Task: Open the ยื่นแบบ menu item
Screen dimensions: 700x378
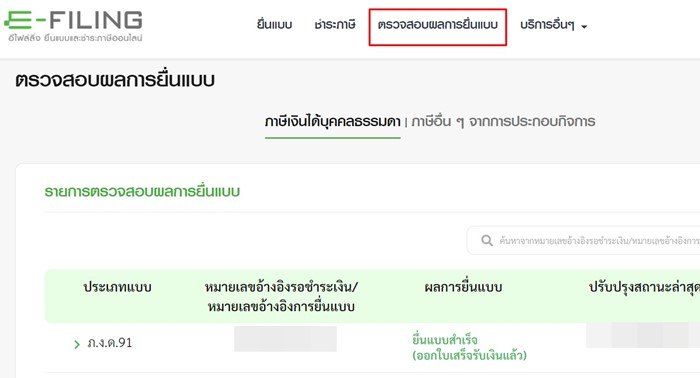Action: pos(274,25)
